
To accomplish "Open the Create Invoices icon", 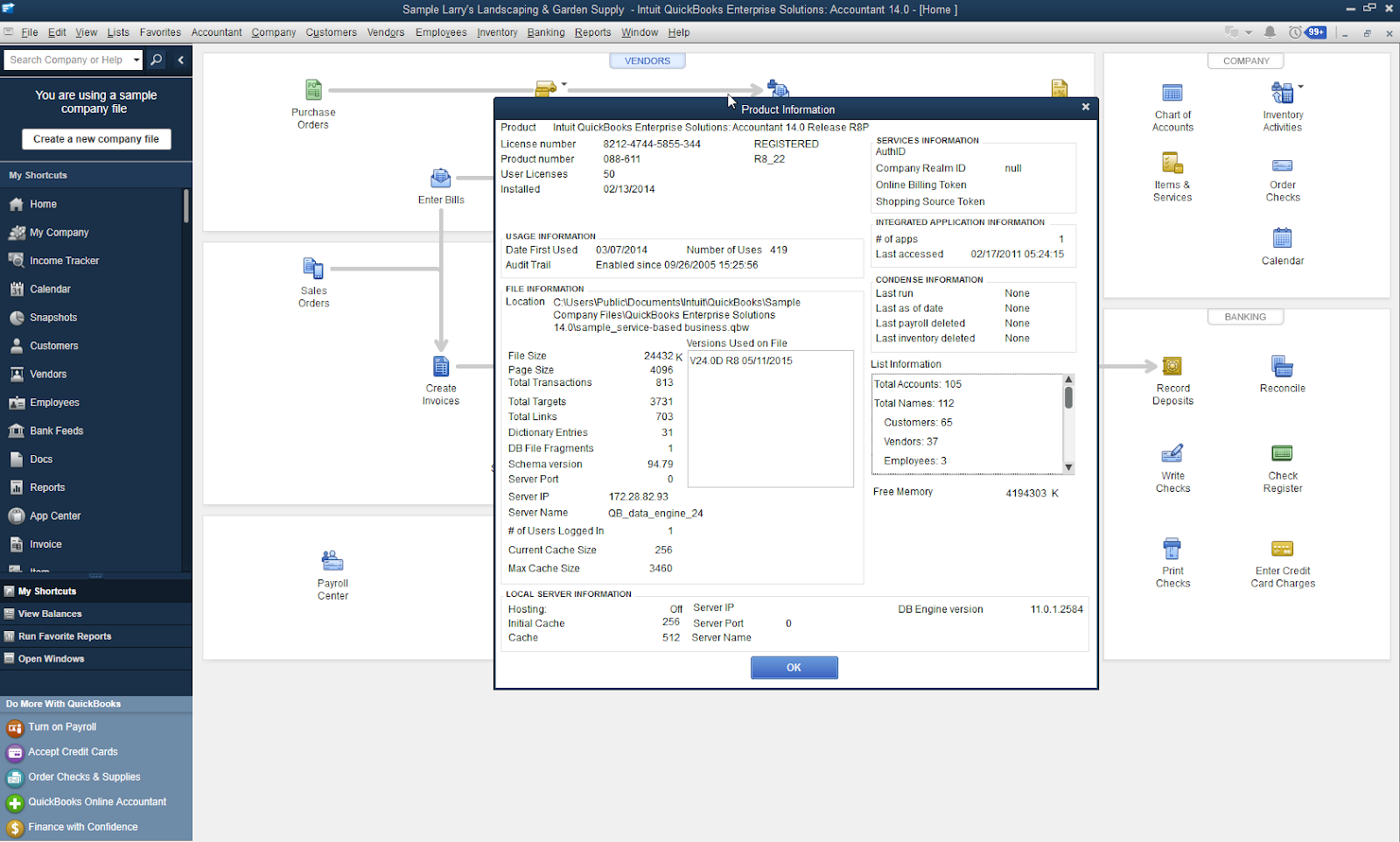I will (441, 366).
